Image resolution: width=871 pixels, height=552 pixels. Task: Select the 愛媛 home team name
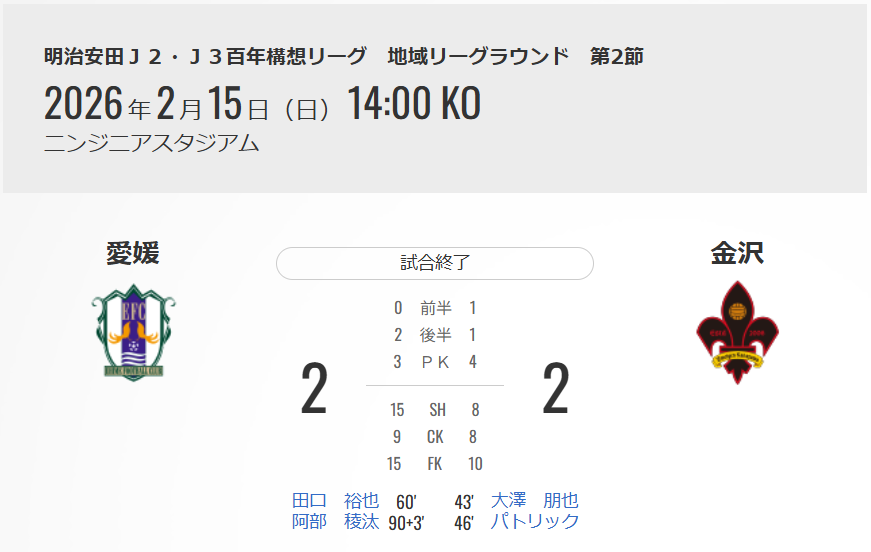133,254
